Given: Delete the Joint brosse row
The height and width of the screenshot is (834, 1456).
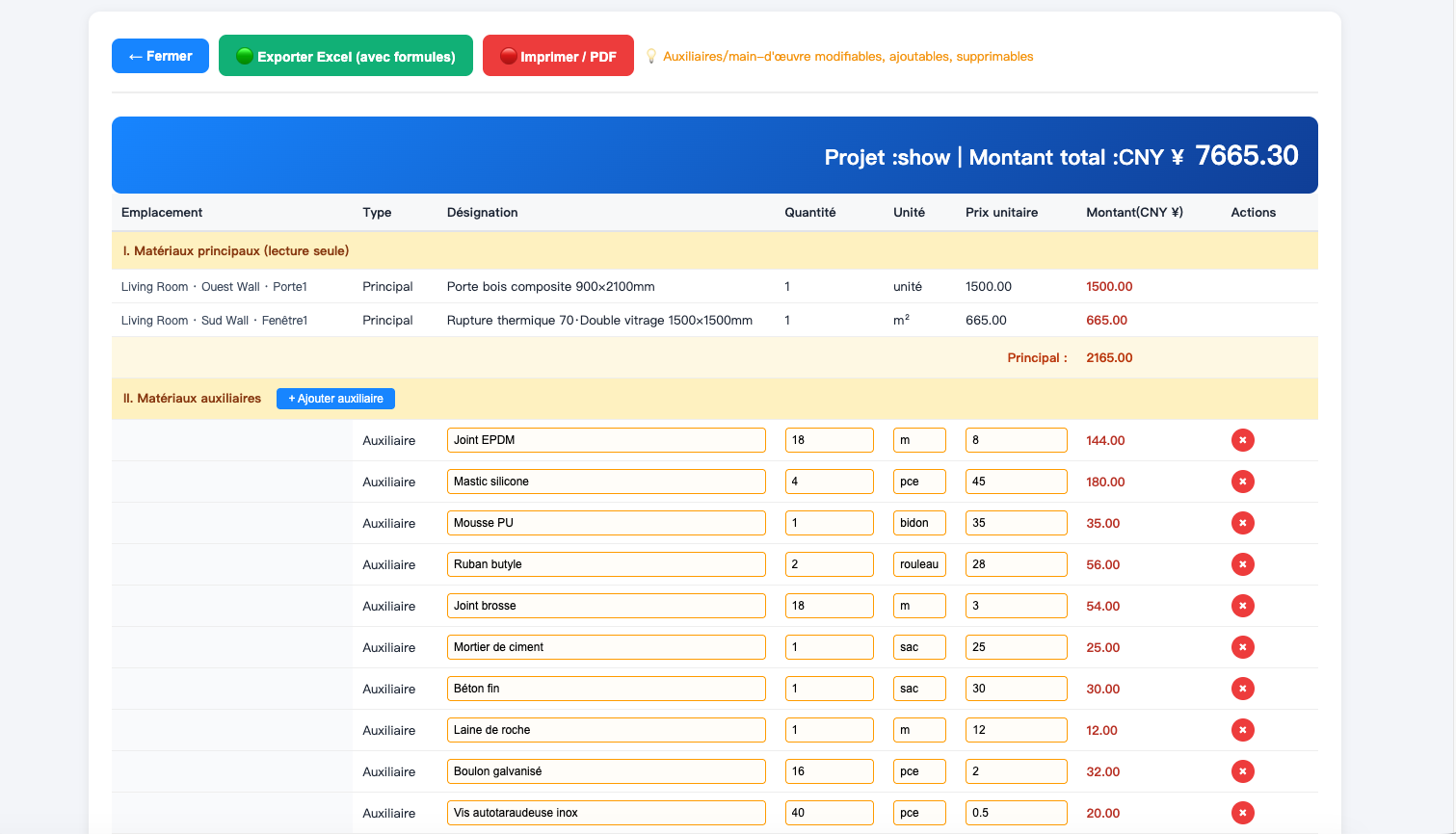Looking at the screenshot, I should [1242, 606].
